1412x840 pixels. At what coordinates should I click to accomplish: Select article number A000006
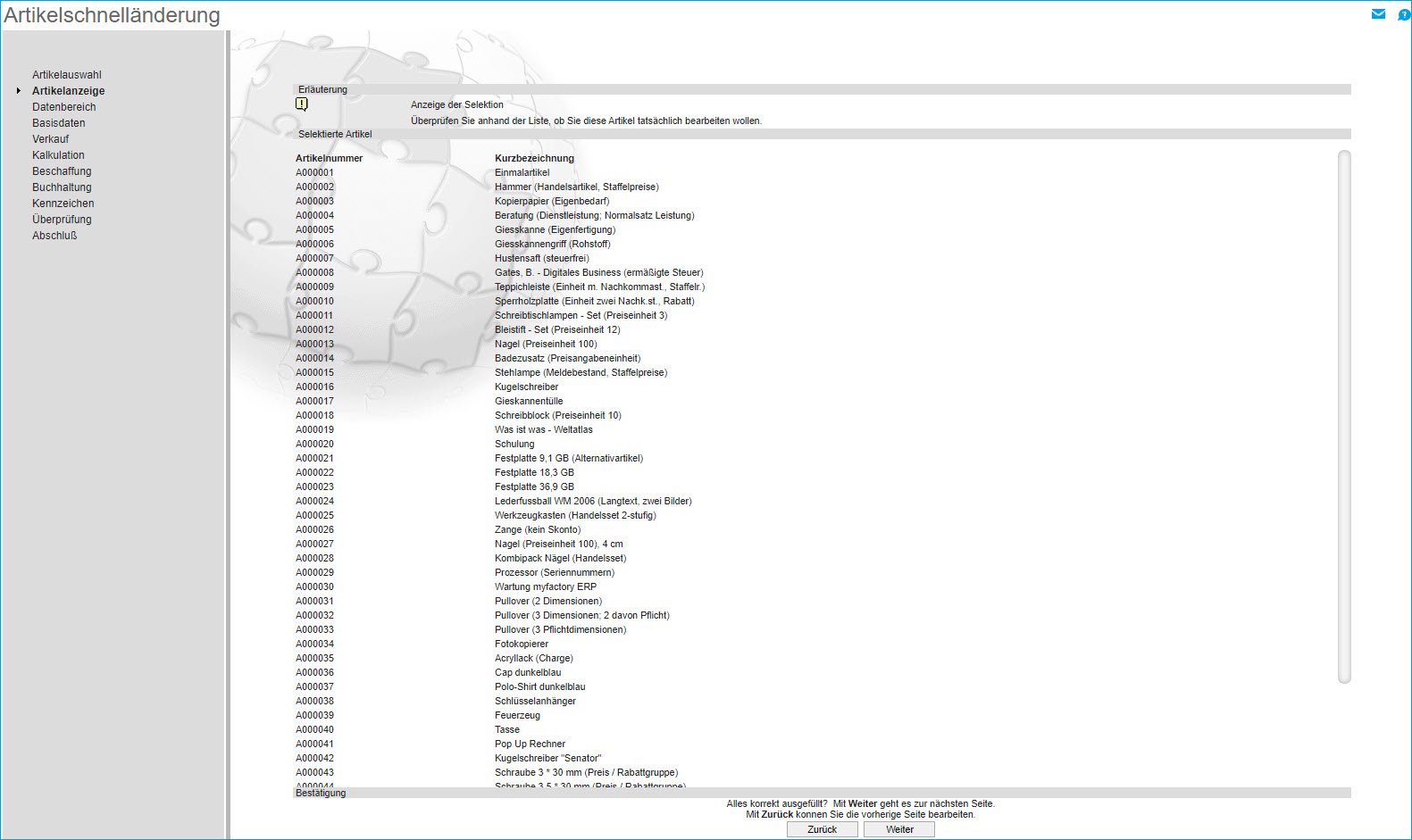click(x=315, y=244)
